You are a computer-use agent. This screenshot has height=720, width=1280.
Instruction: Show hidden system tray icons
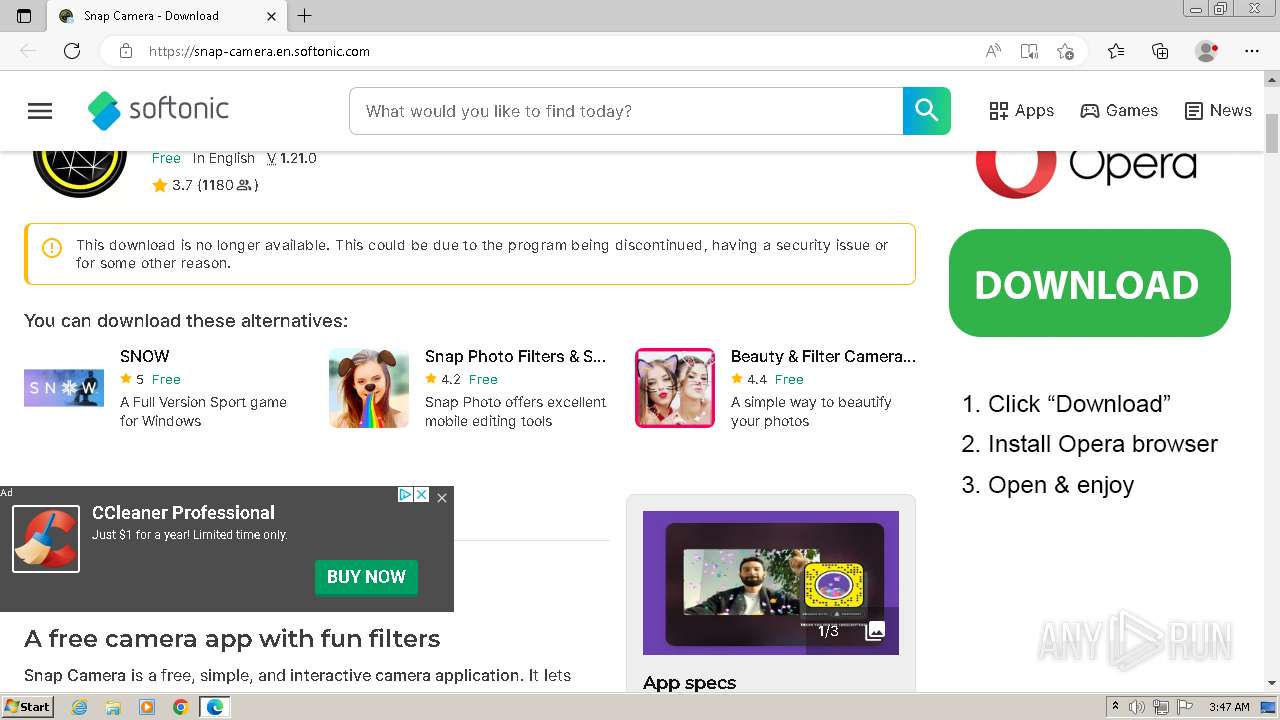[x=1115, y=707]
